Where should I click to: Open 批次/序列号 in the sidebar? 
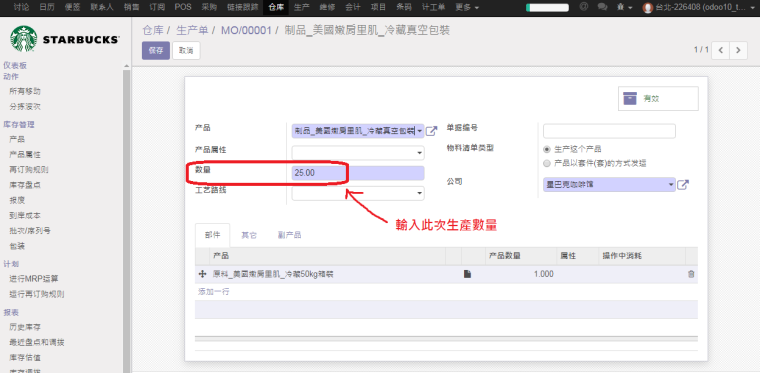(30, 231)
